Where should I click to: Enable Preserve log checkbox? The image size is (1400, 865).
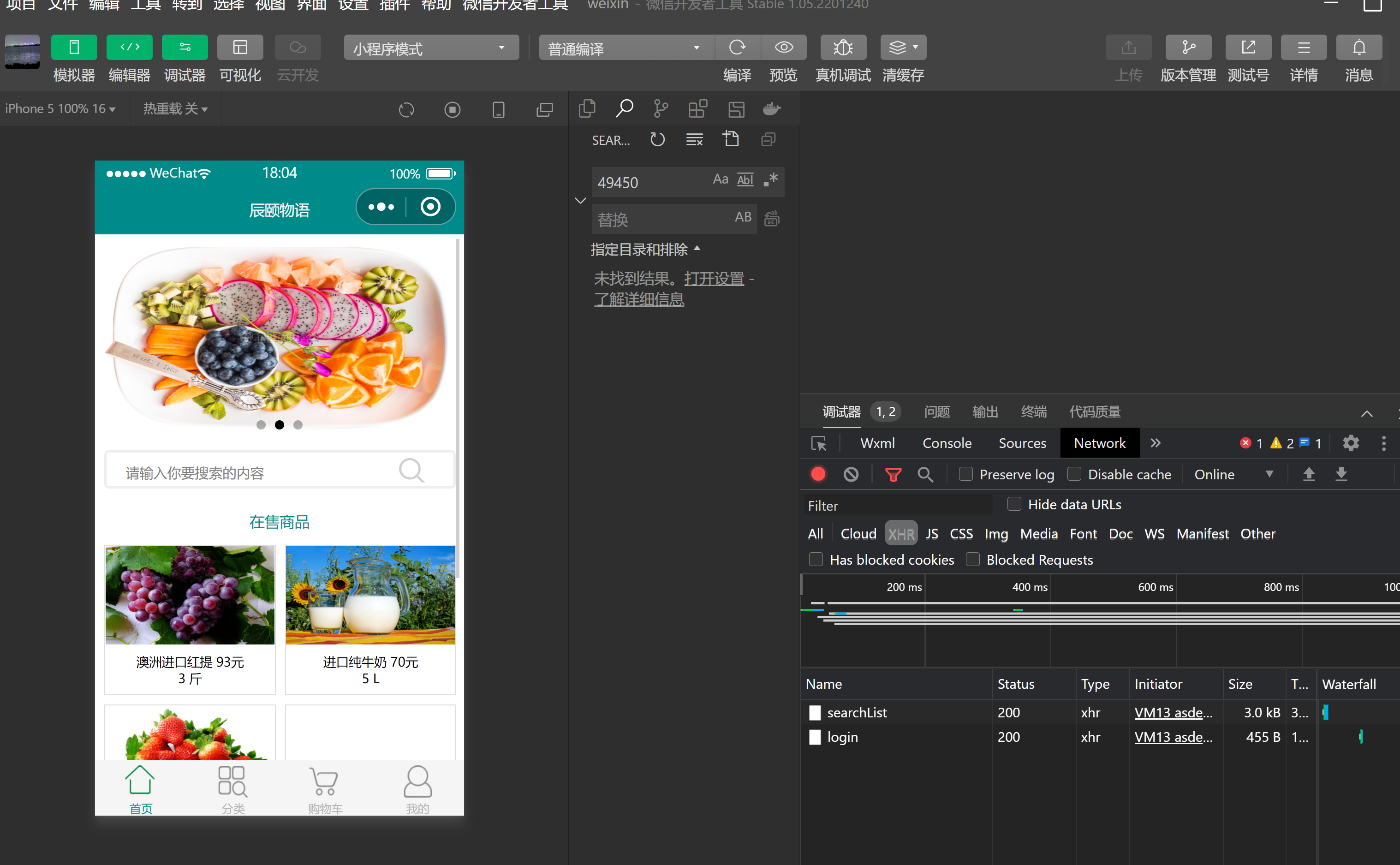coord(966,474)
